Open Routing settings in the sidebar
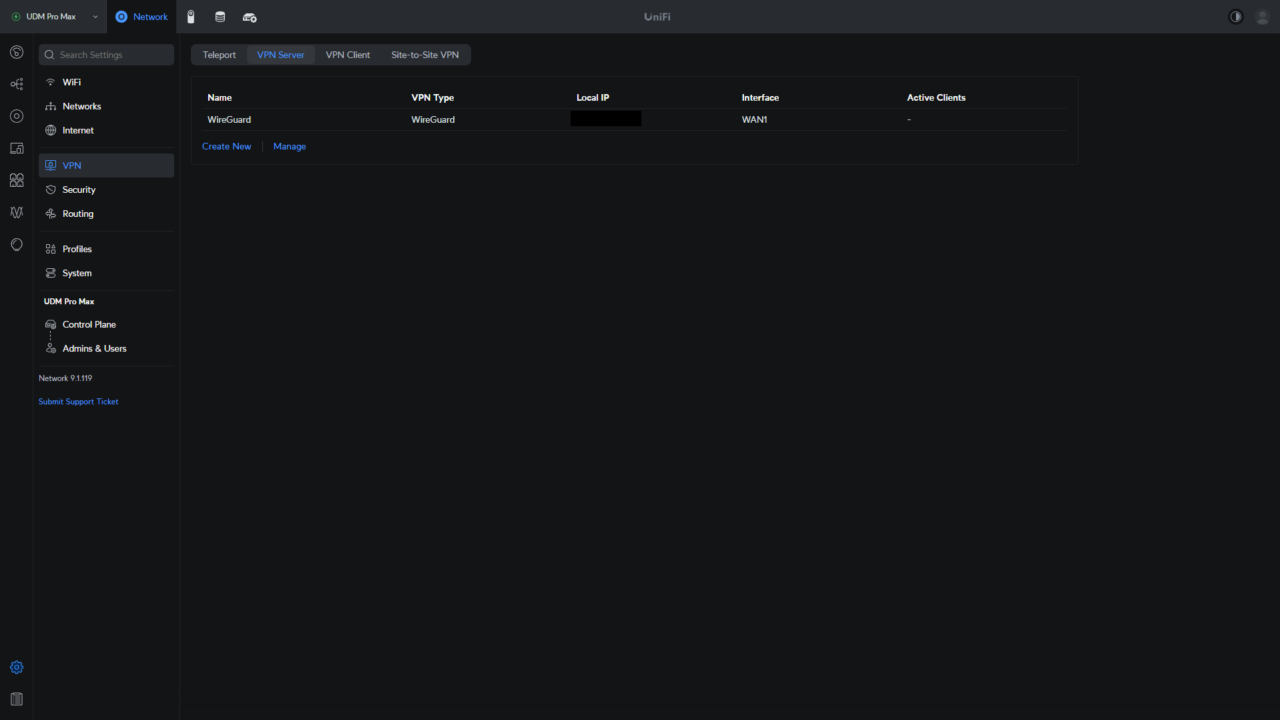1280x720 pixels. 106,213
